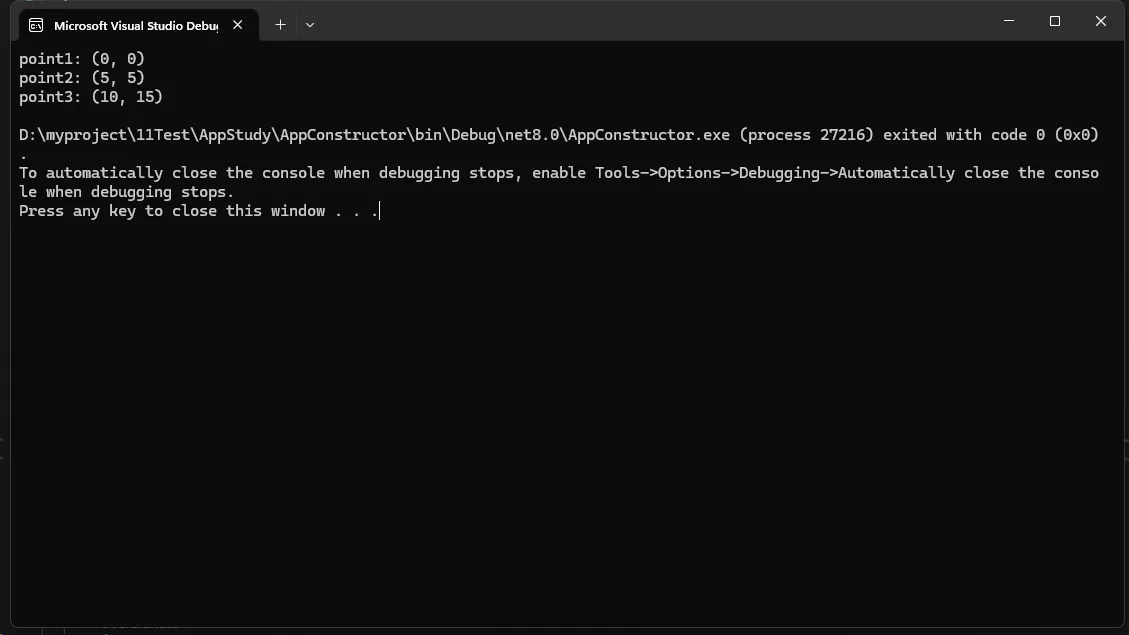Close the Microsoft Visual Studio Debug tab

[x=238, y=25]
